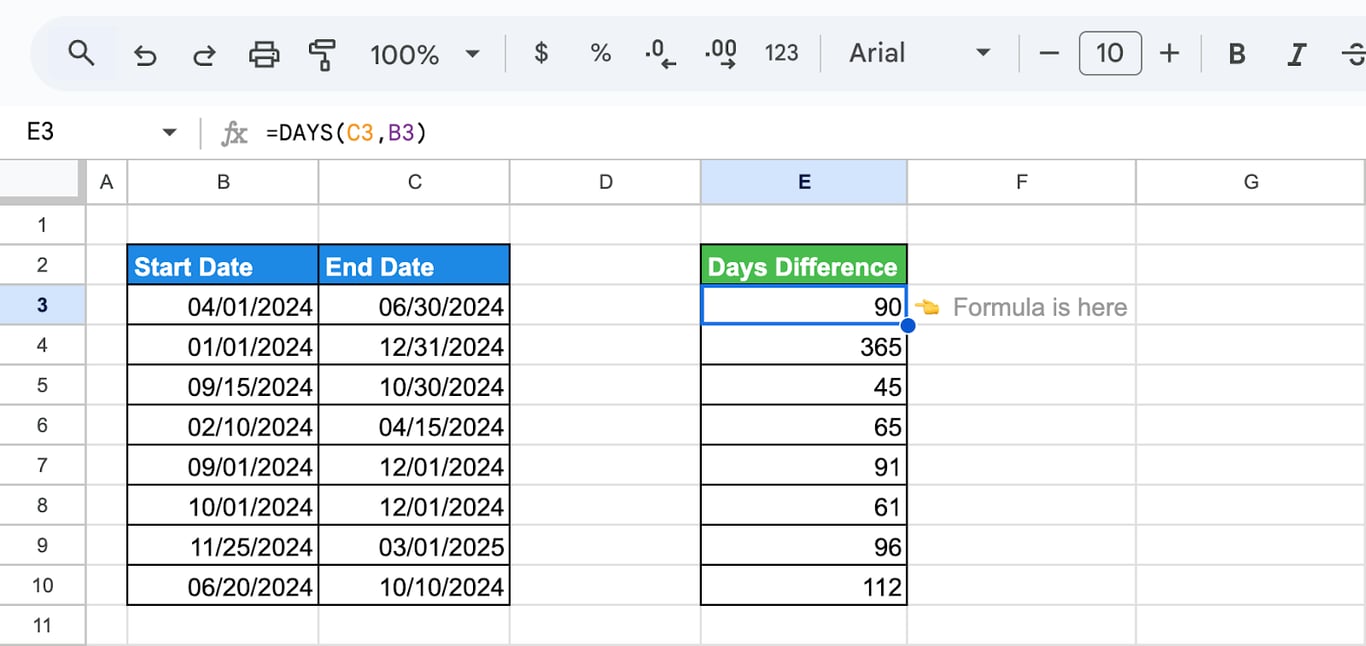Select cell with start date 11/25/2024
This screenshot has height=646, width=1366.
click(223, 546)
